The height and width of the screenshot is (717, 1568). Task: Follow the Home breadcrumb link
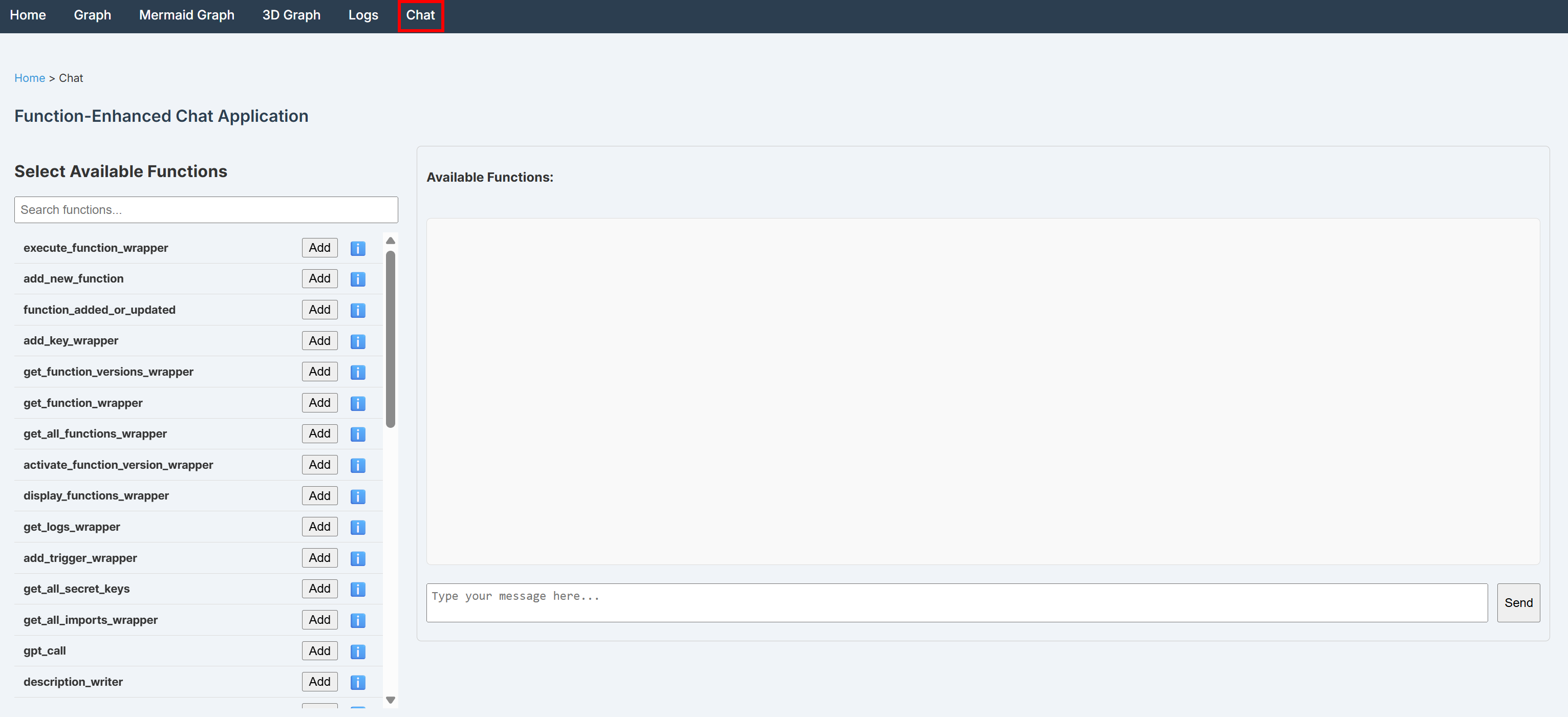29,78
